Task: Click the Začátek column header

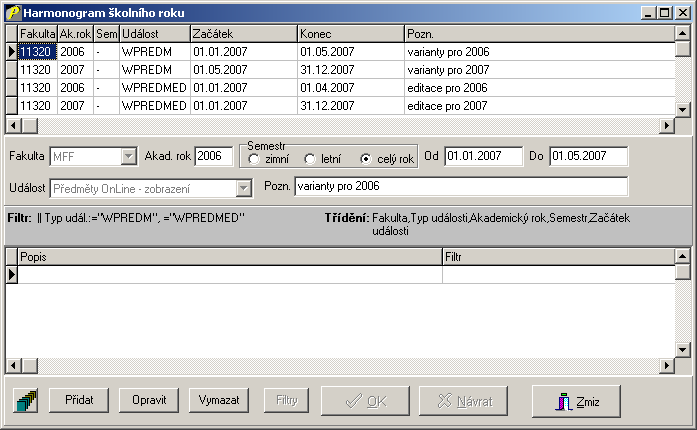Action: (242, 34)
